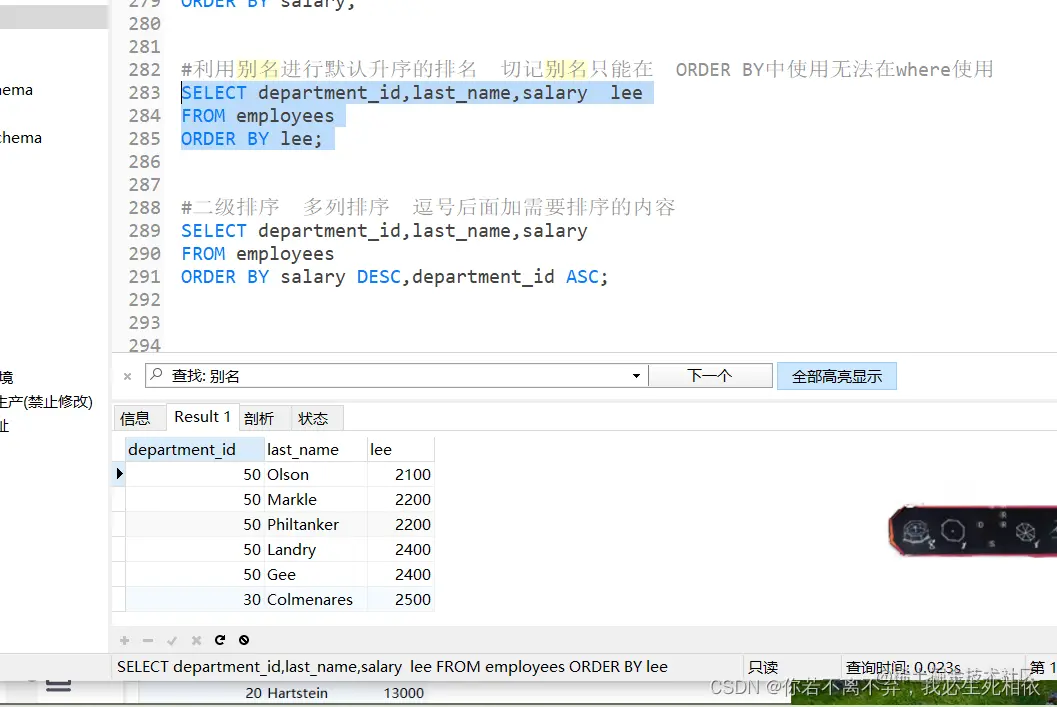This screenshot has width=1057, height=707.
Task: Select department_id value 30 for Colmenares
Action: [195, 599]
